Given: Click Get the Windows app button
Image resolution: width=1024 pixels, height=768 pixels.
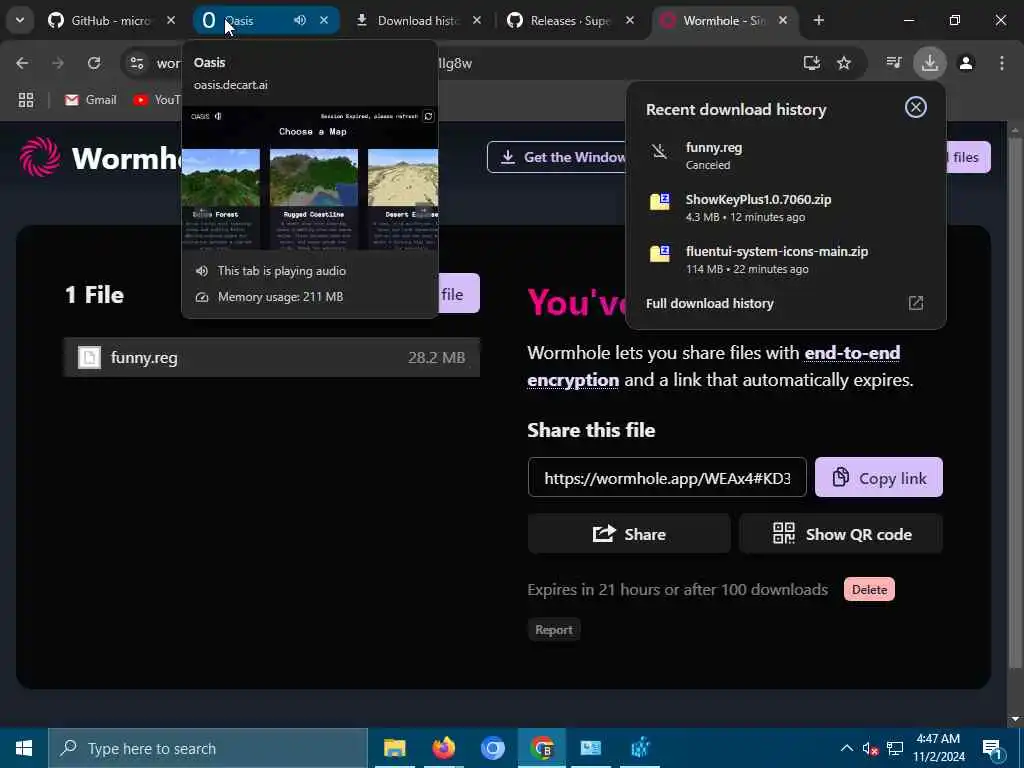Looking at the screenshot, I should click(x=556, y=157).
